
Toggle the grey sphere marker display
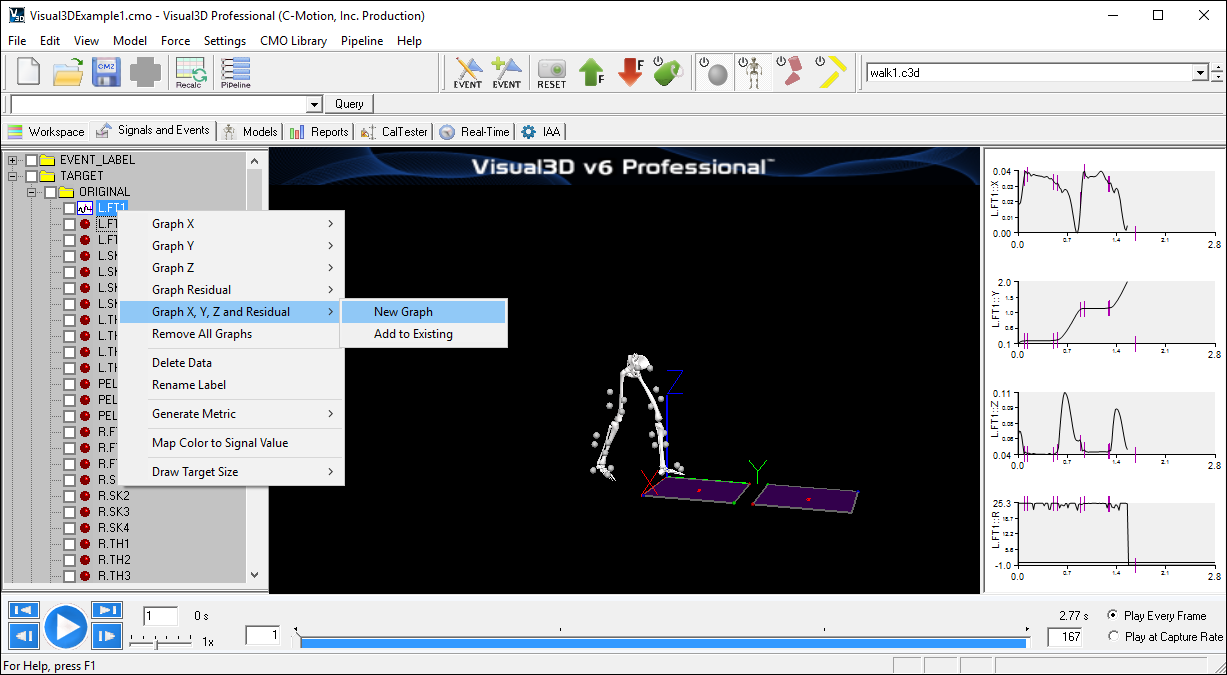tap(713, 72)
